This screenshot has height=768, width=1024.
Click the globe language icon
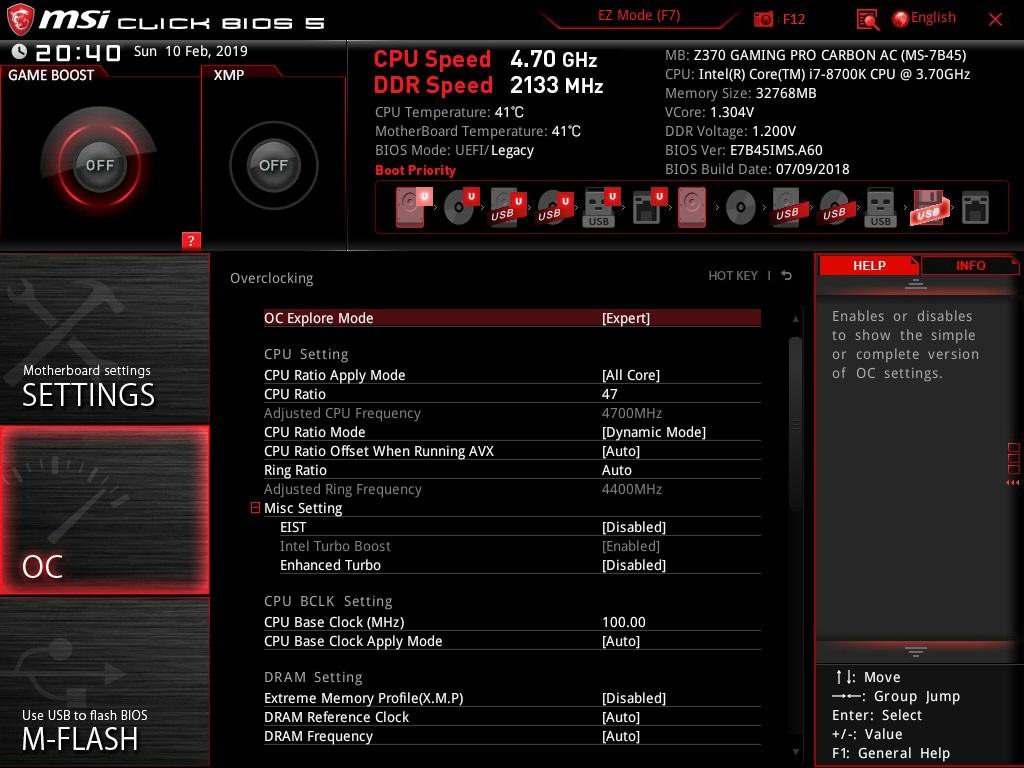900,19
